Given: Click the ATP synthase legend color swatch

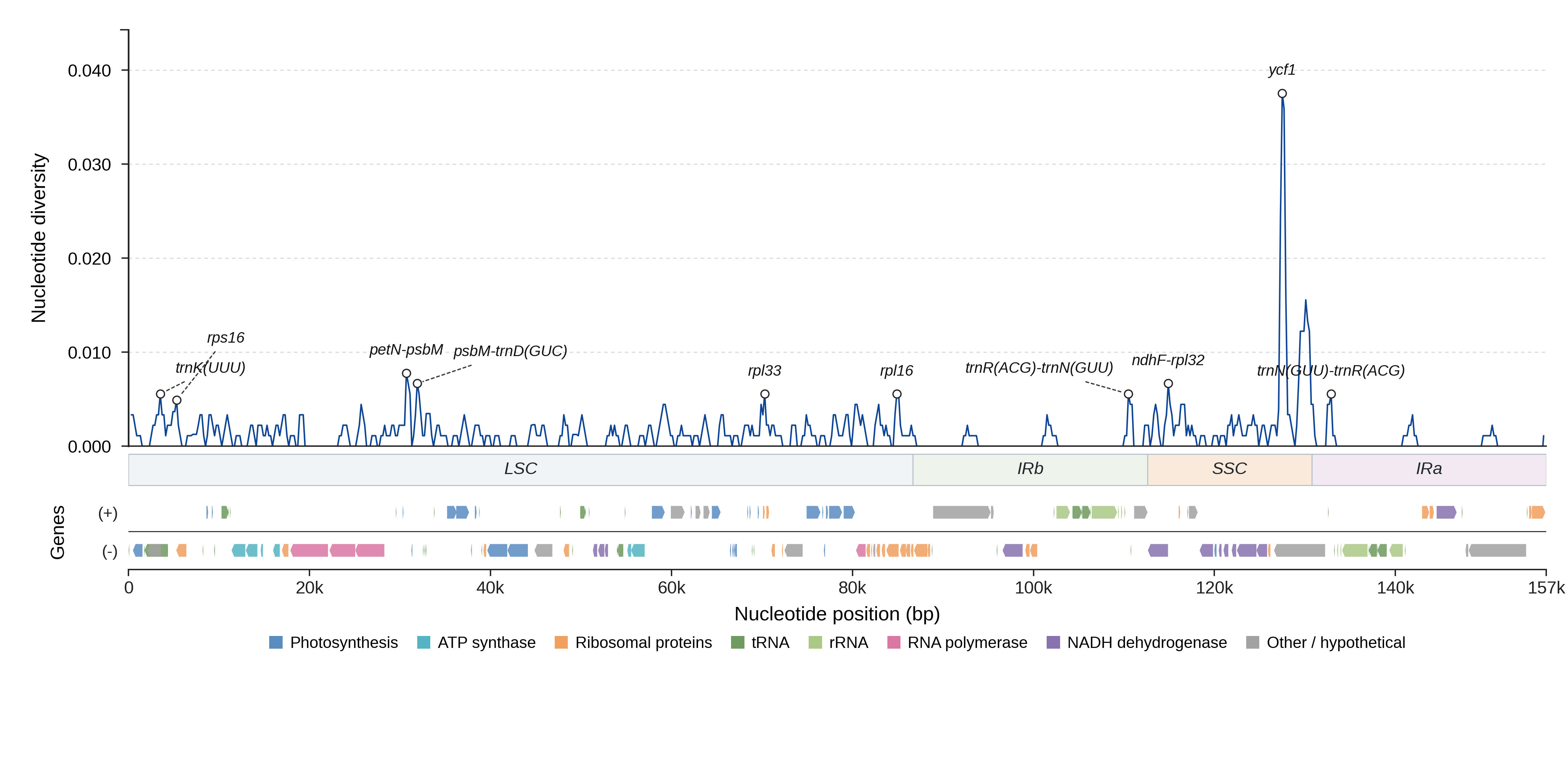Looking at the screenshot, I should tap(424, 642).
